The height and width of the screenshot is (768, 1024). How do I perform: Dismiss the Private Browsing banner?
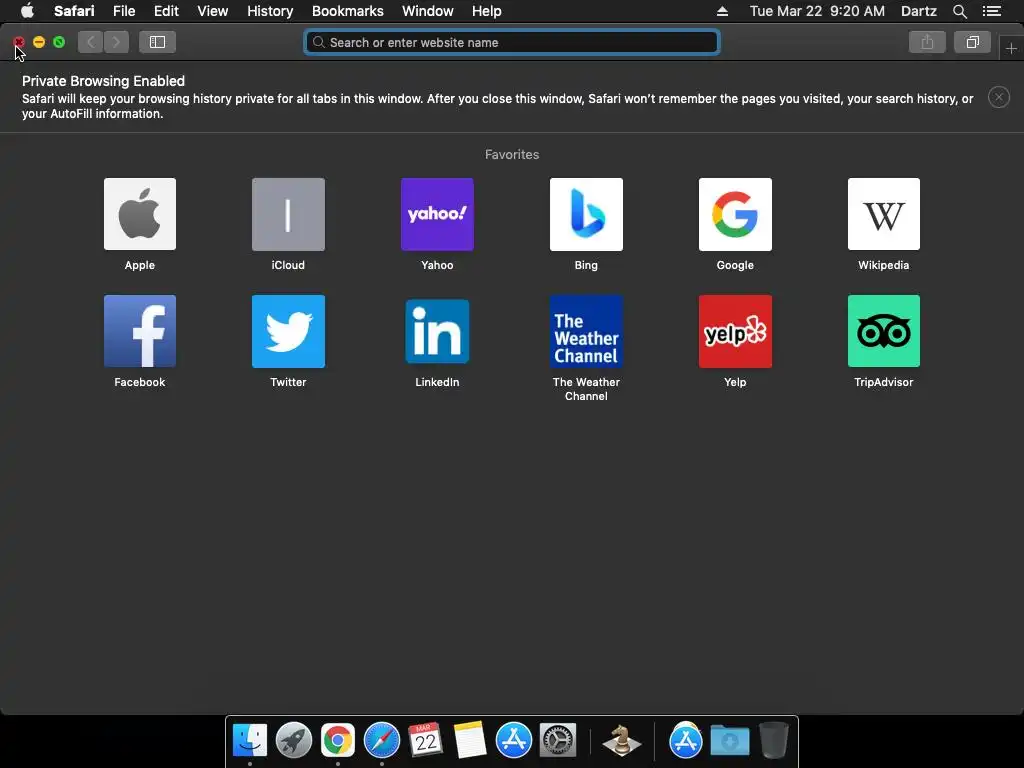click(x=999, y=97)
